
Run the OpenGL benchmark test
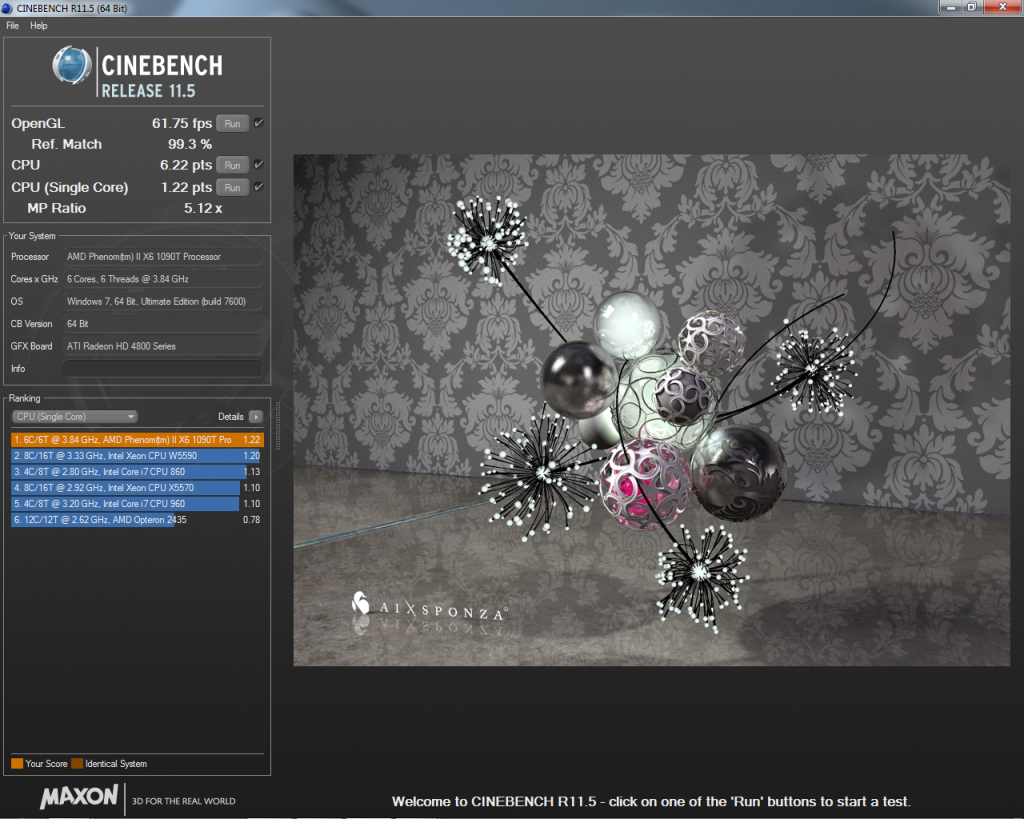tap(232, 123)
